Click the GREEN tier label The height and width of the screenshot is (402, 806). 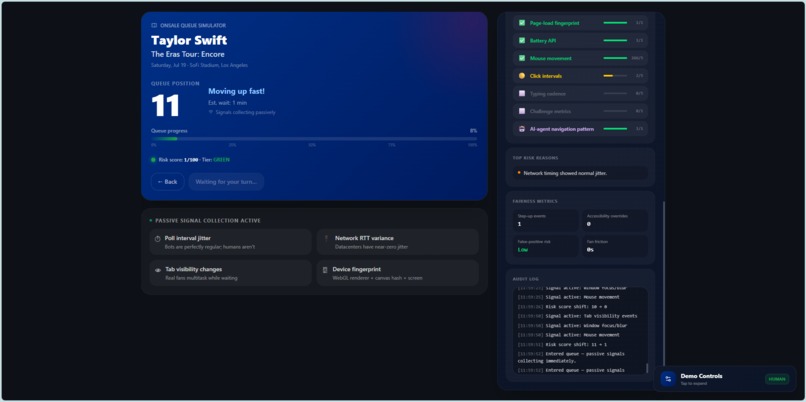click(222, 160)
